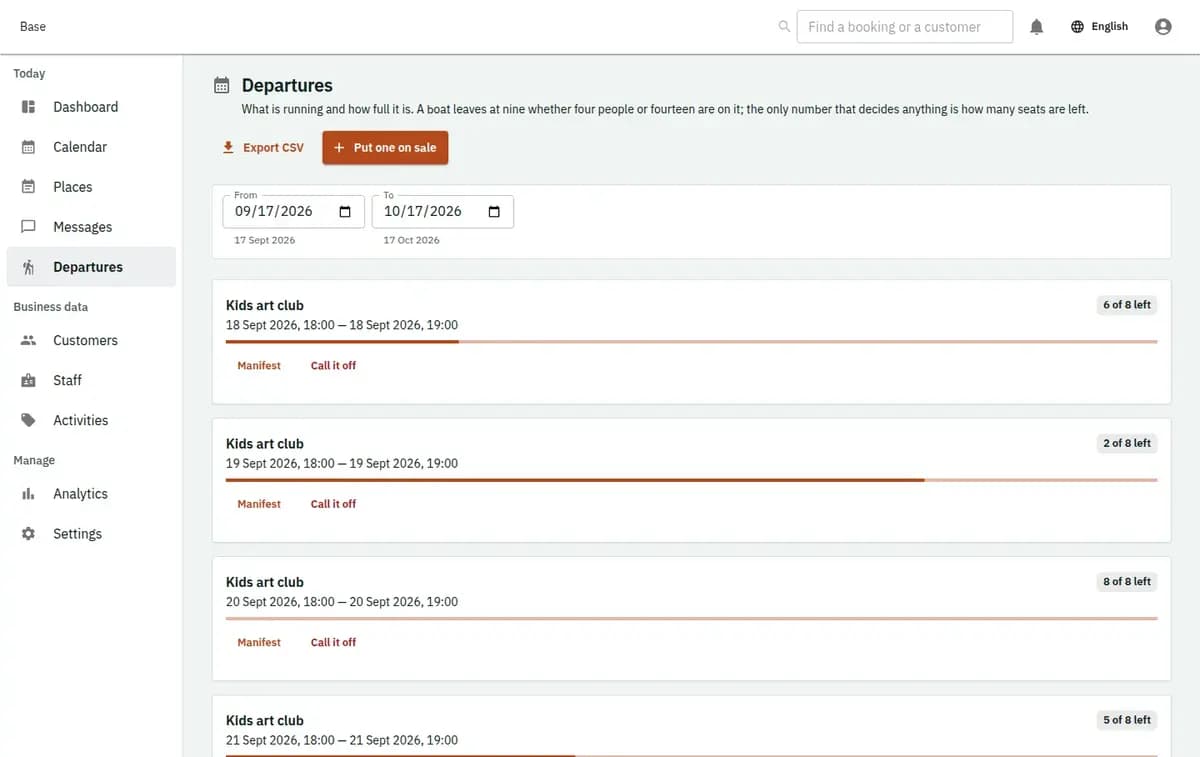Click '19 Sept 2026, 18:00 — 19 Sept 2026, 19:00'

pos(342,464)
